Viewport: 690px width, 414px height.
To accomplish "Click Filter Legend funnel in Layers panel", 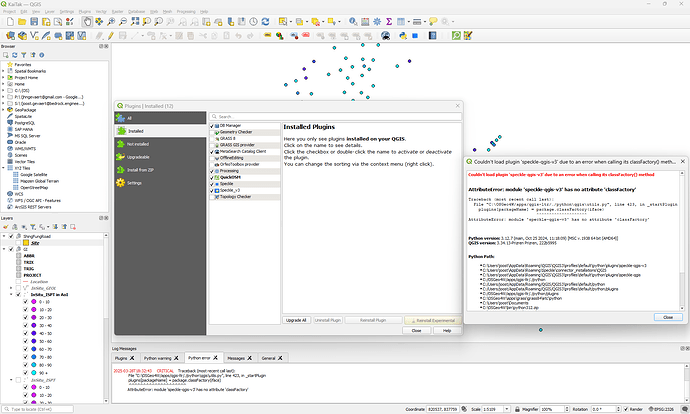I will [33, 227].
